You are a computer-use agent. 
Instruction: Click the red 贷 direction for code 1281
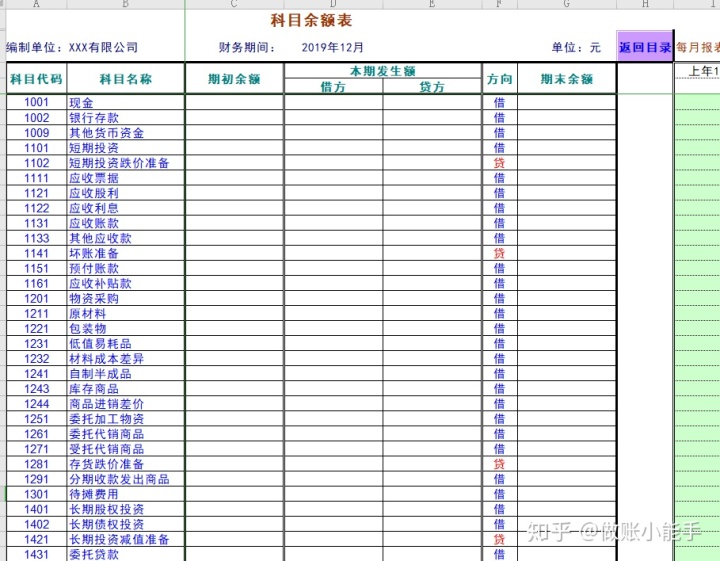coord(499,464)
